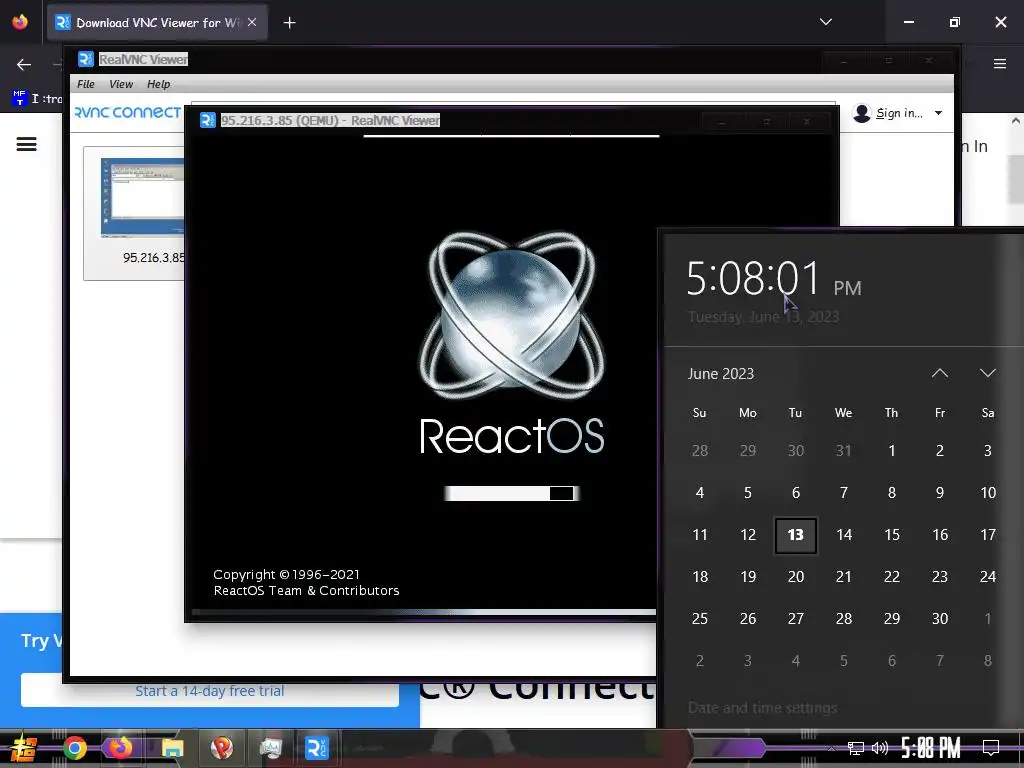The image size is (1024, 768).
Task: Open the Start menu button on the taskbar
Action: (x=22, y=748)
